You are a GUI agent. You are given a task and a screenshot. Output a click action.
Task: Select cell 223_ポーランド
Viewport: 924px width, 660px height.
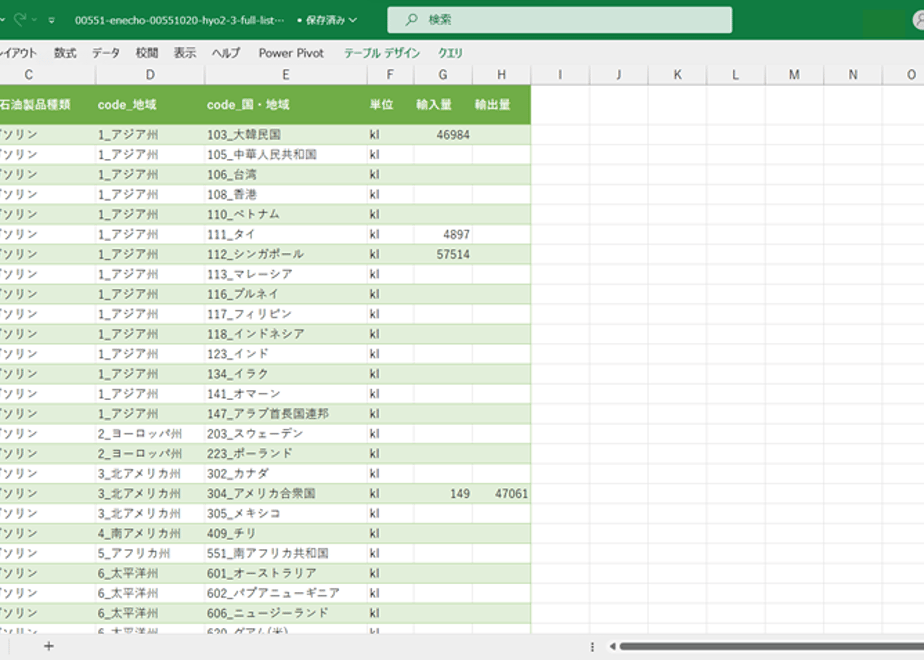pyautogui.click(x=285, y=454)
